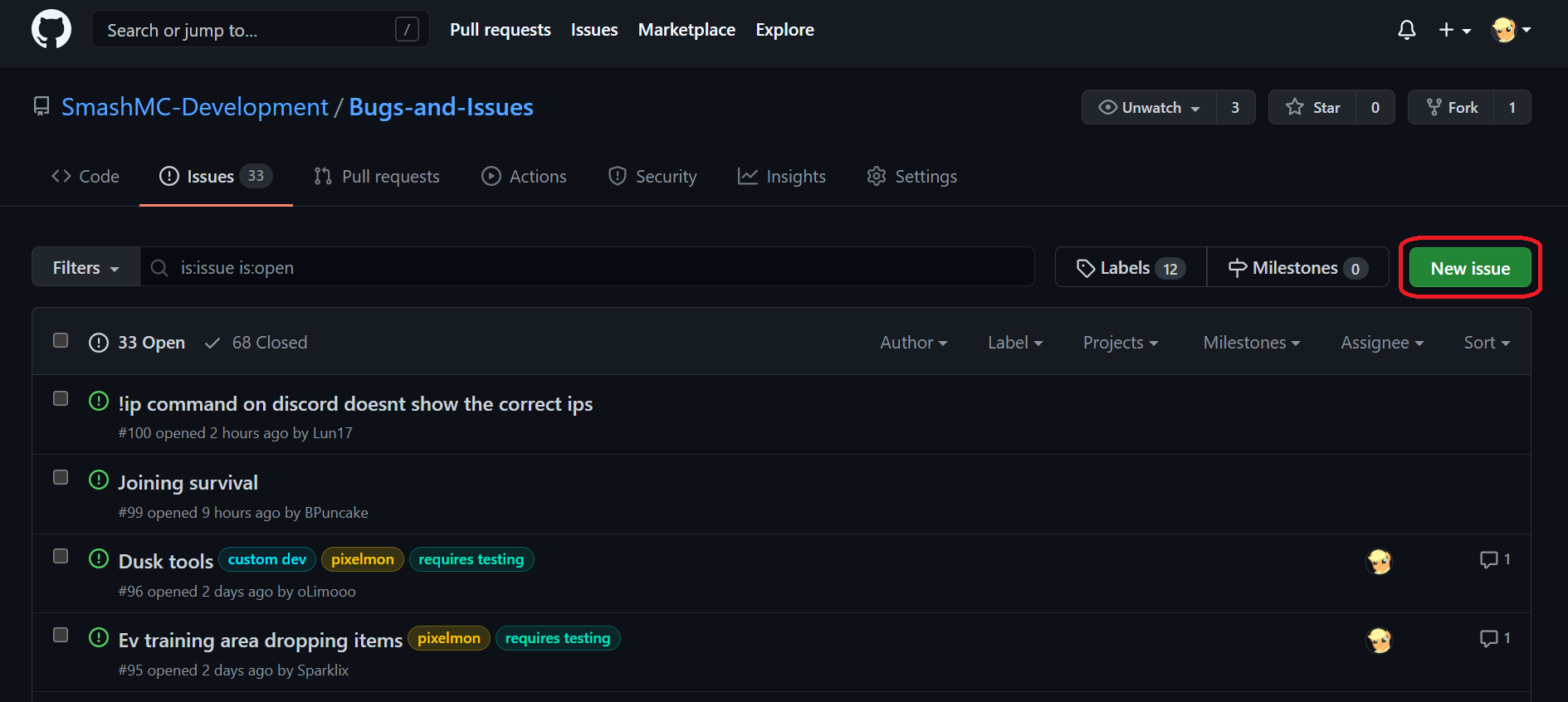
Task: Open the Labels page button
Action: [1131, 267]
